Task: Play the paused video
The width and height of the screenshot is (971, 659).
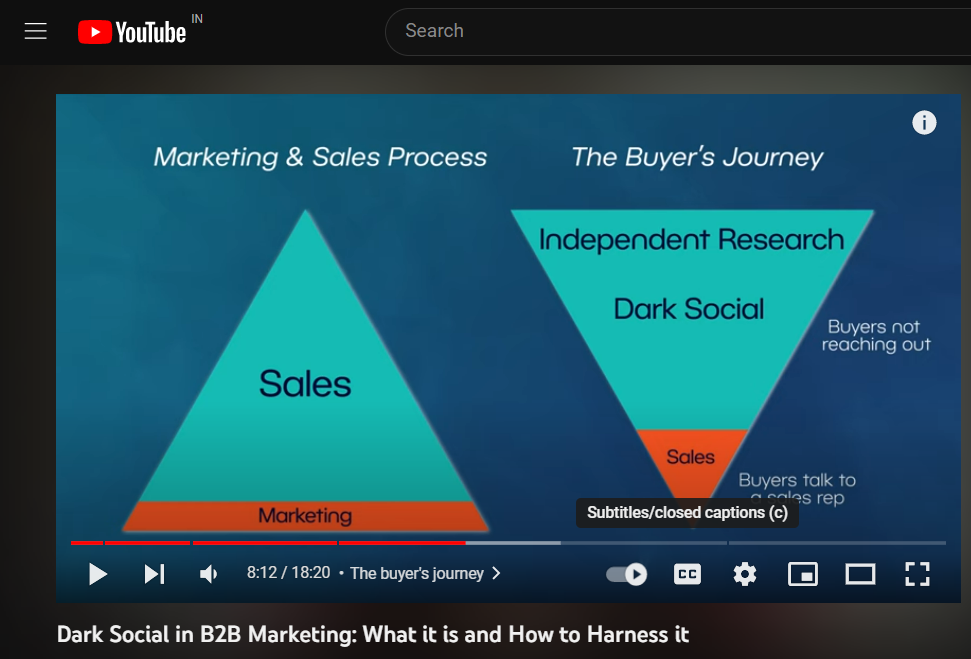Action: click(x=98, y=574)
